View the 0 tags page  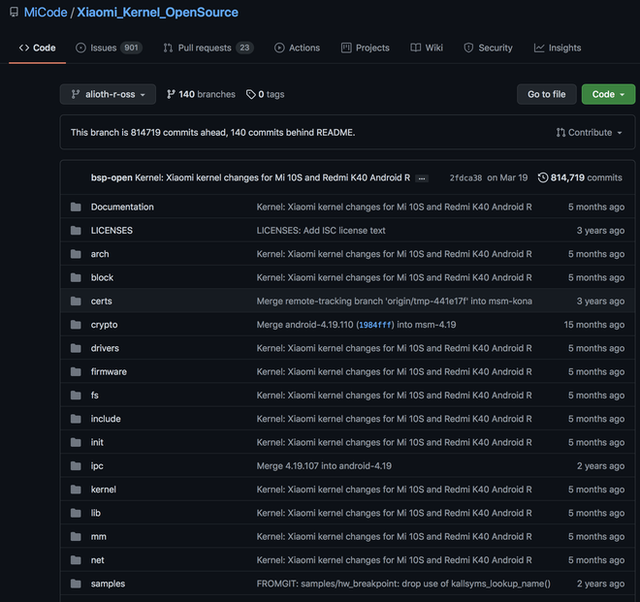click(x=265, y=94)
